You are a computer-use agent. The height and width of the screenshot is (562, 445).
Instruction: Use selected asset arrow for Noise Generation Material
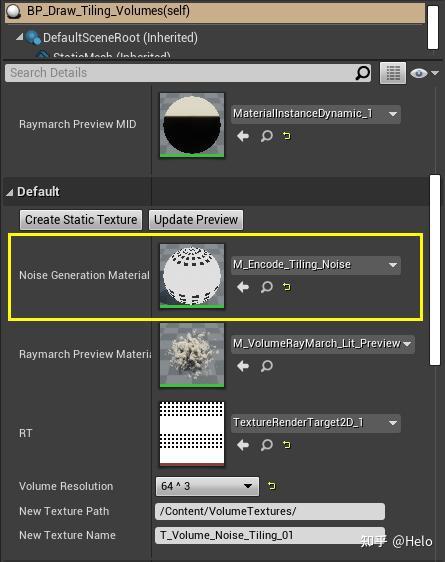243,287
